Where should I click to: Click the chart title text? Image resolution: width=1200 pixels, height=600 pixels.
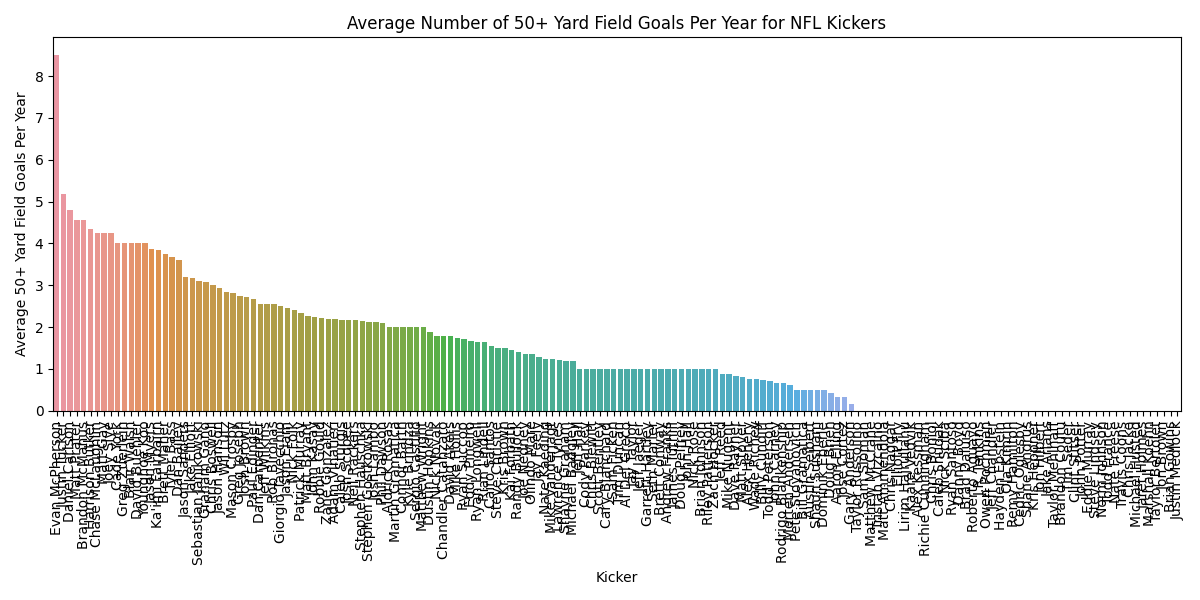pos(616,23)
